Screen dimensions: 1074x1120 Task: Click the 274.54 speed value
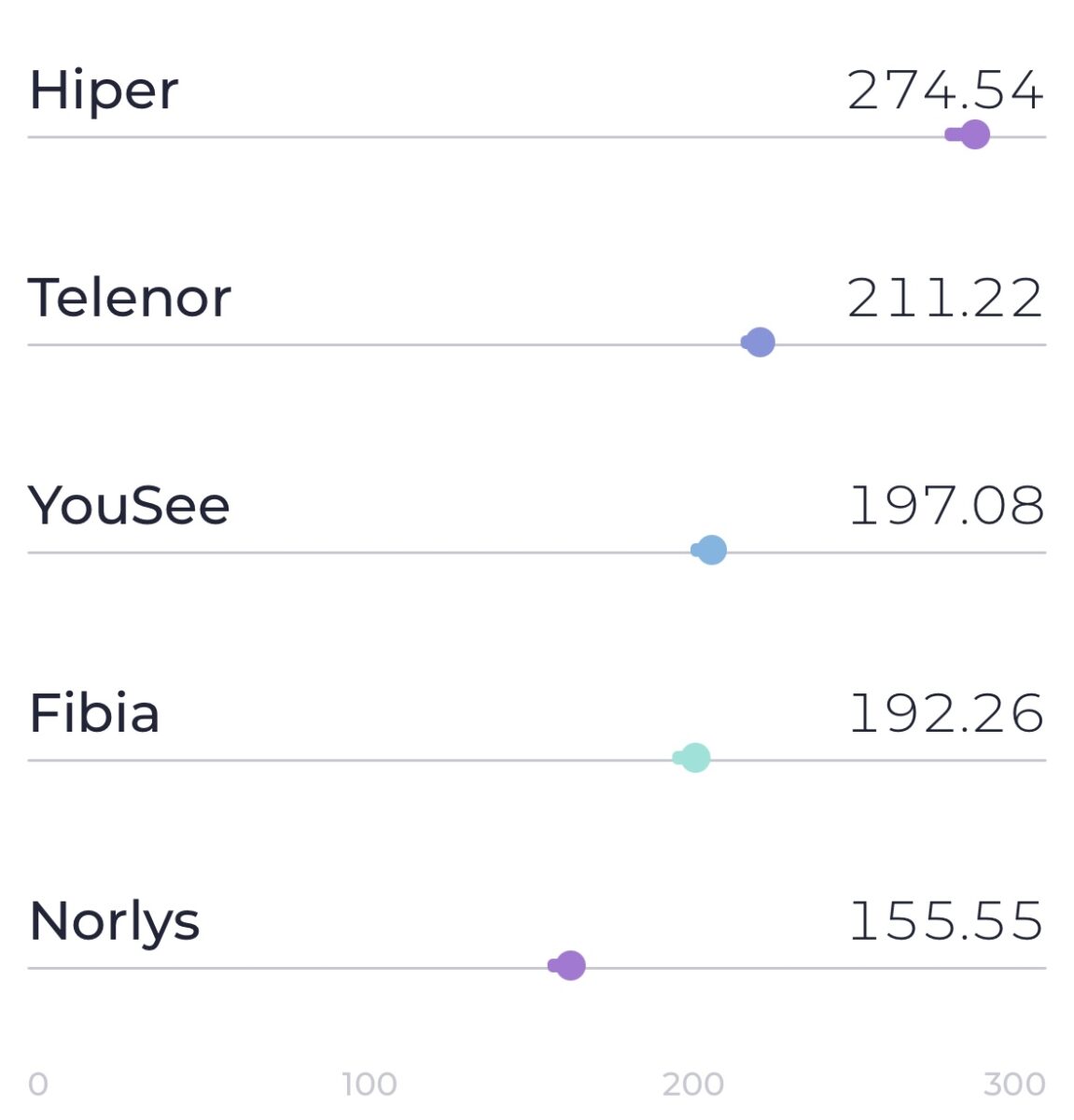945,91
